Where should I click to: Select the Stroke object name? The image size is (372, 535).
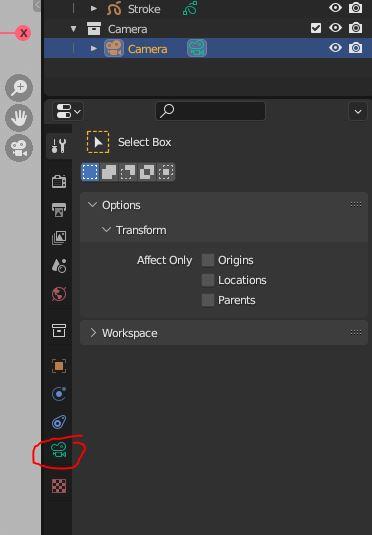point(144,9)
